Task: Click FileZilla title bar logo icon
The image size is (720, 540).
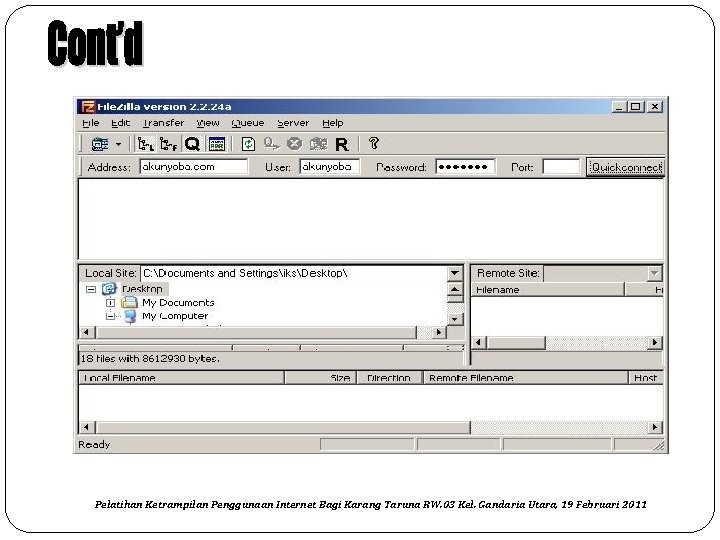Action: tap(88, 107)
